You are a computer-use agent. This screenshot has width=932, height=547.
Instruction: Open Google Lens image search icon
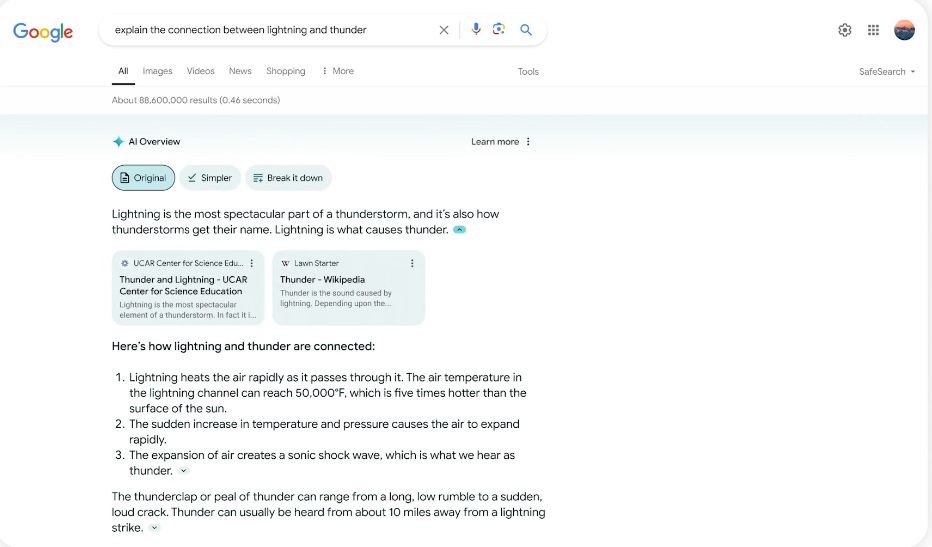click(x=499, y=29)
